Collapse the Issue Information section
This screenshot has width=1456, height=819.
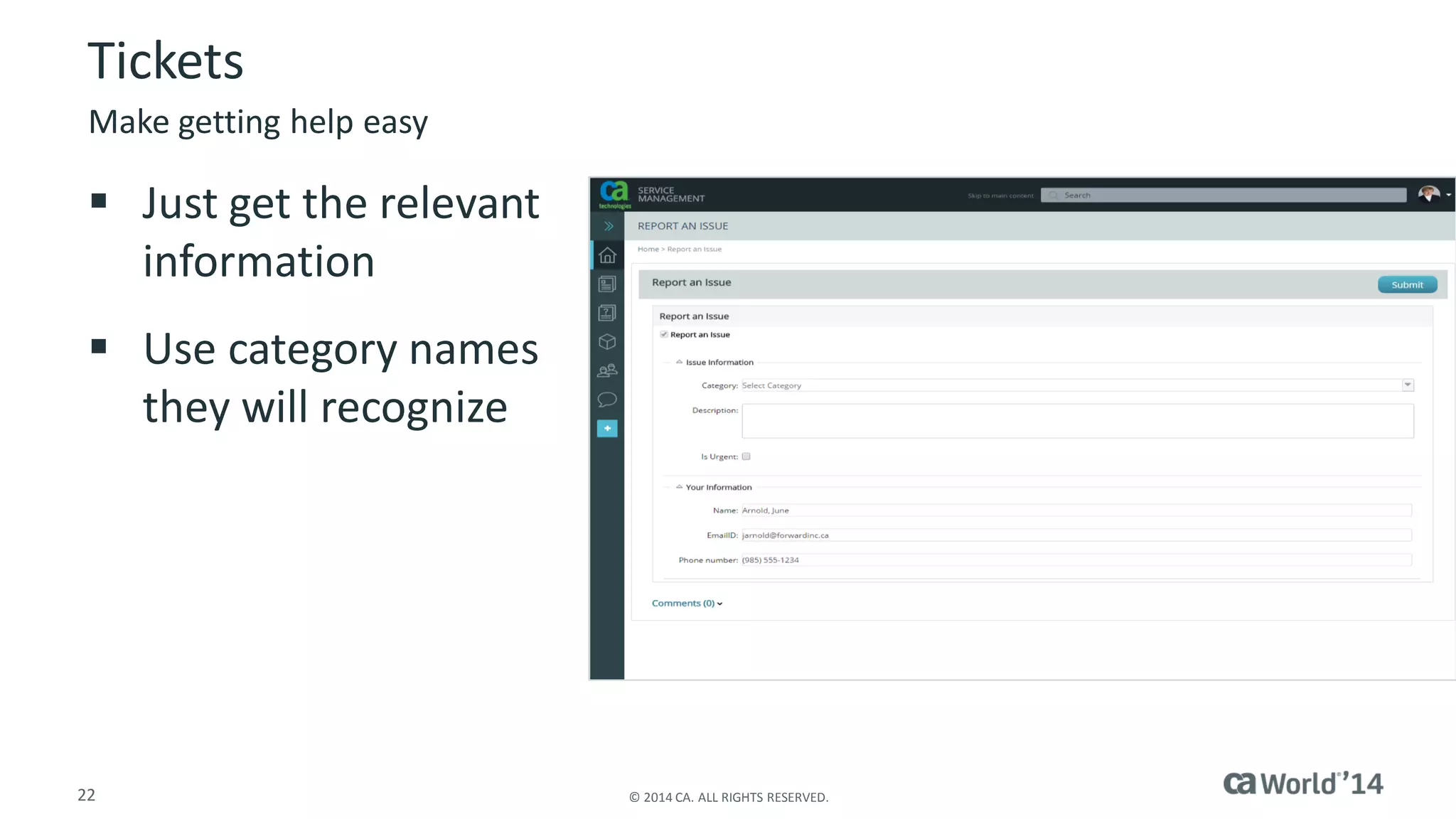coord(679,362)
